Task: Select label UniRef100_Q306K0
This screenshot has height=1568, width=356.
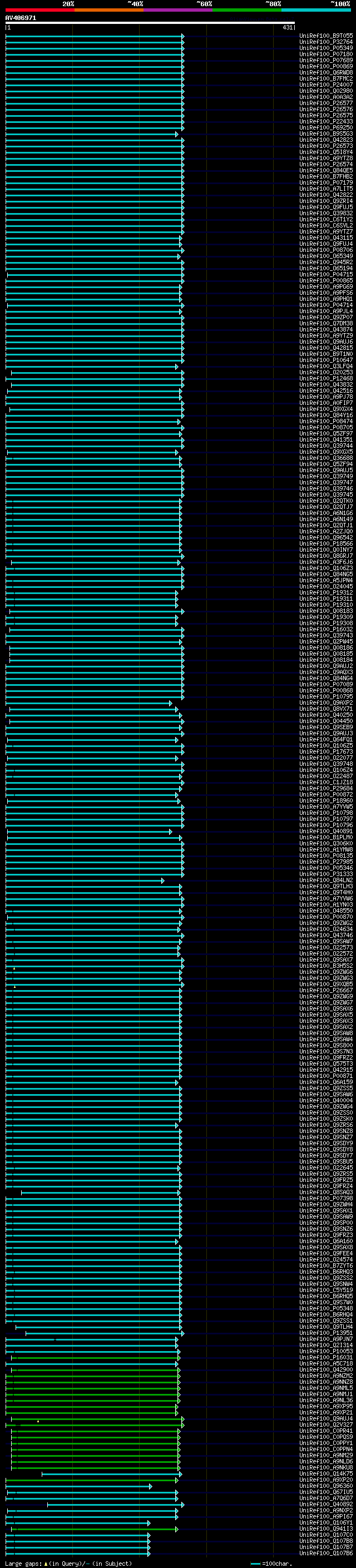Action: pyautogui.click(x=326, y=844)
